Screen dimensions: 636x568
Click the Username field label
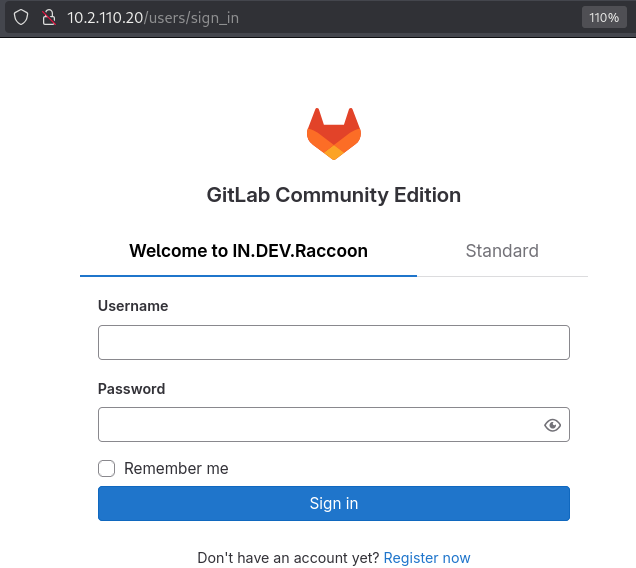[133, 306]
